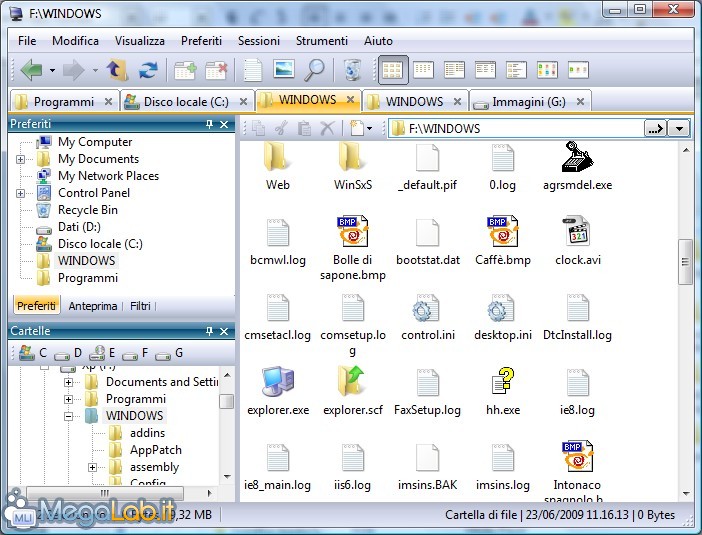Select the hh.exe help file icon
702x535 pixels.
coord(503,381)
